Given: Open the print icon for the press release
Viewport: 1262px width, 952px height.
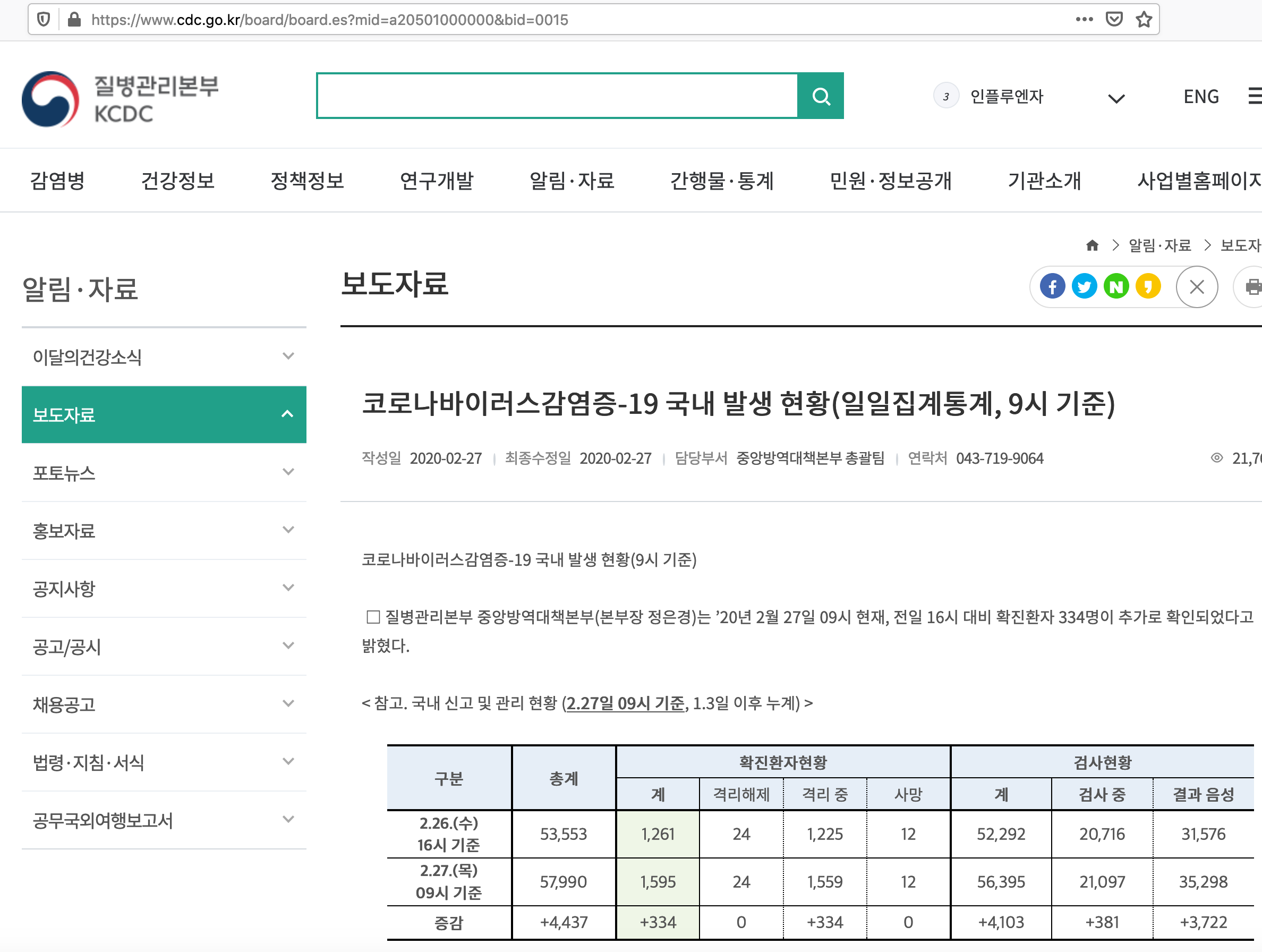Looking at the screenshot, I should (x=1253, y=286).
